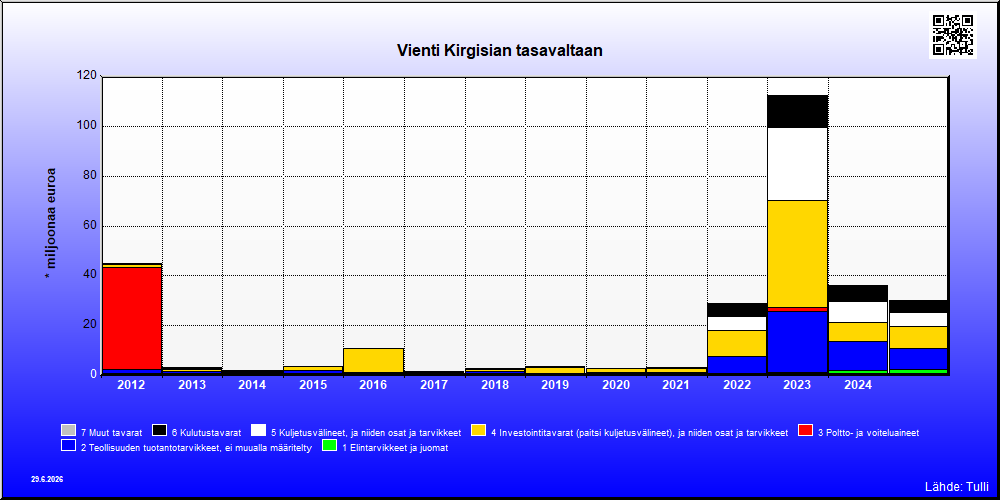The image size is (1000, 500).
Task: Click the y-axis value 20
Action: (89, 325)
